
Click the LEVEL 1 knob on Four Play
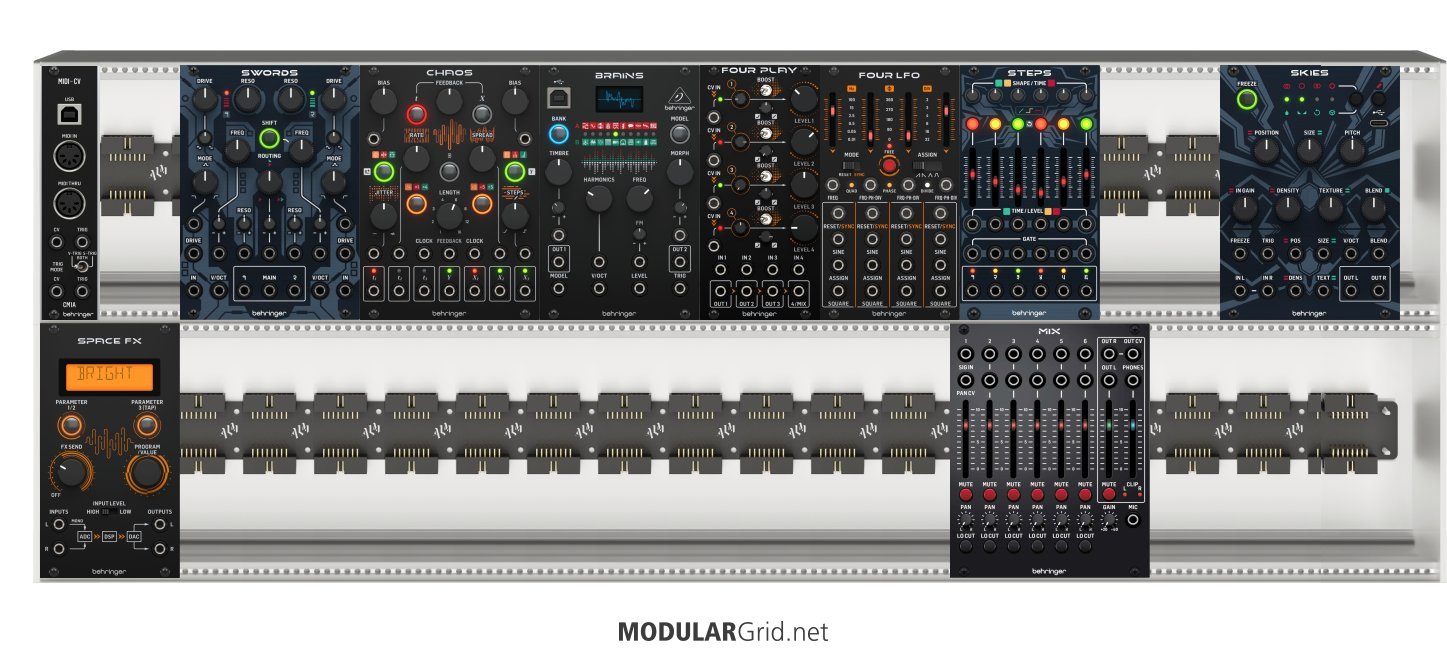click(803, 99)
